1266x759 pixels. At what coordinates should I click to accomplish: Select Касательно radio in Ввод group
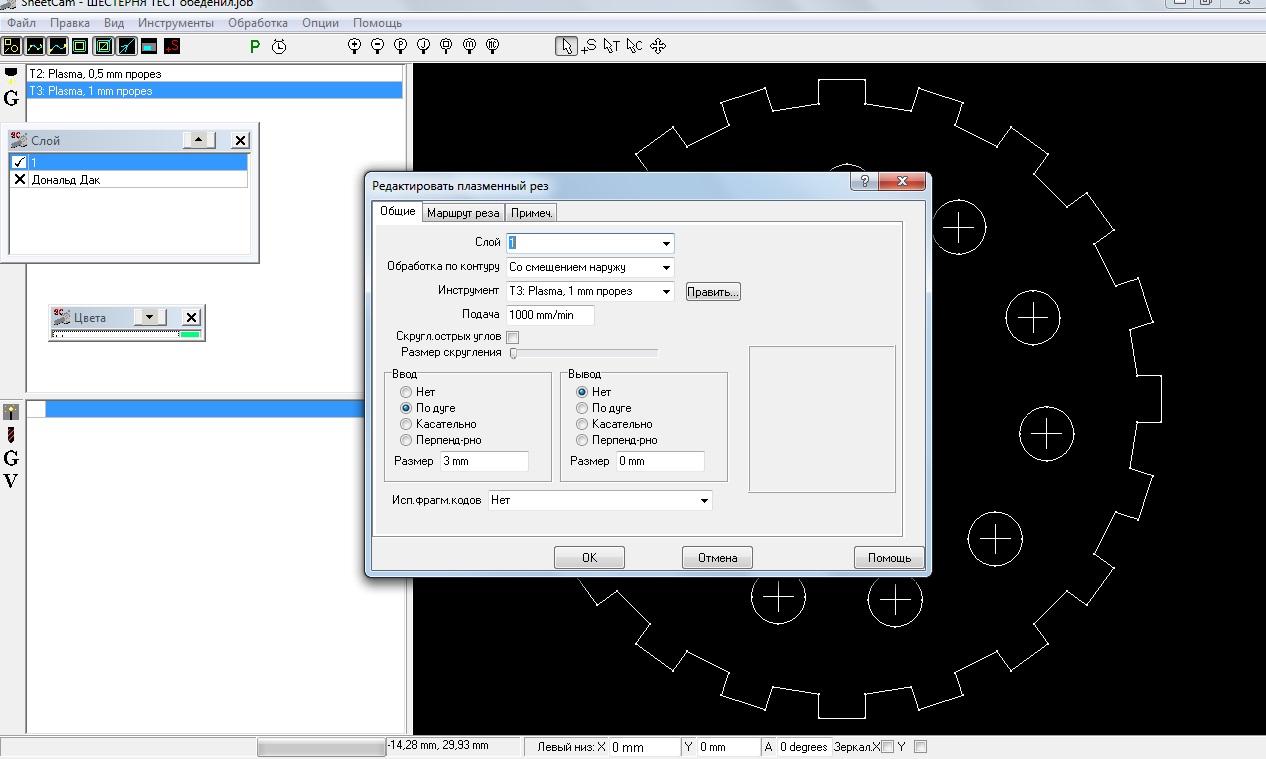(406, 424)
